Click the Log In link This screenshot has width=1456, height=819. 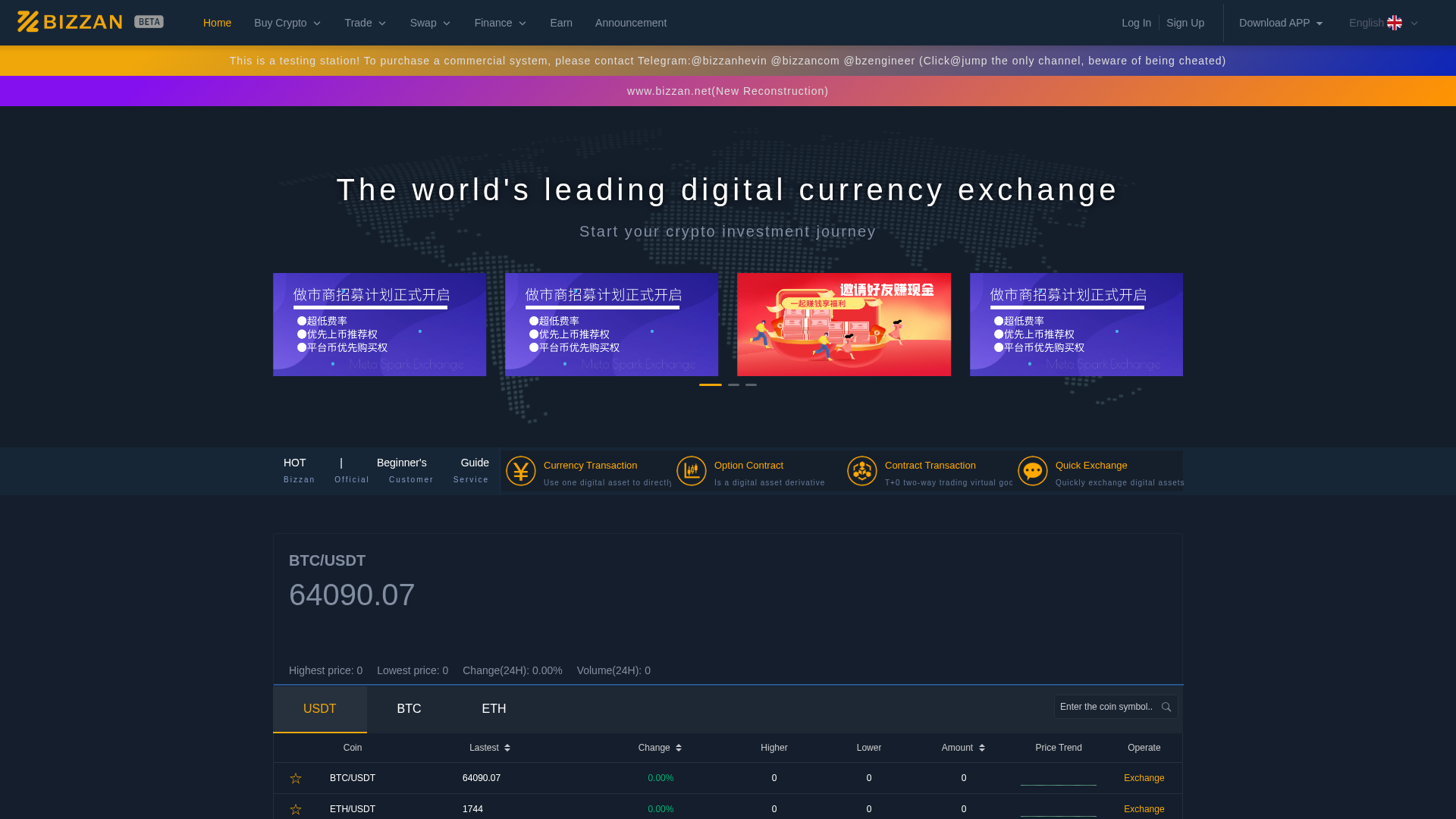(1136, 23)
